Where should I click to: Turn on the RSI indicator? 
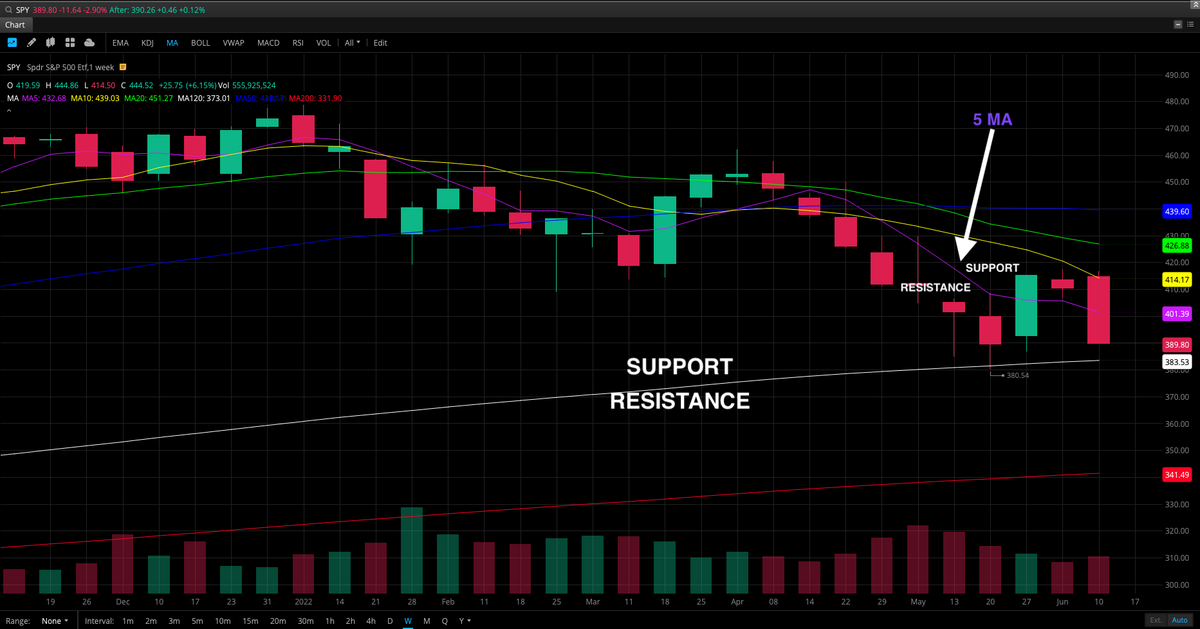point(298,43)
